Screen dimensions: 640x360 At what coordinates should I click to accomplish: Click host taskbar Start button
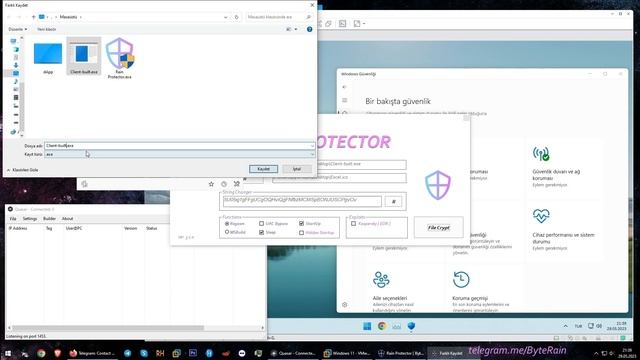[8, 353]
